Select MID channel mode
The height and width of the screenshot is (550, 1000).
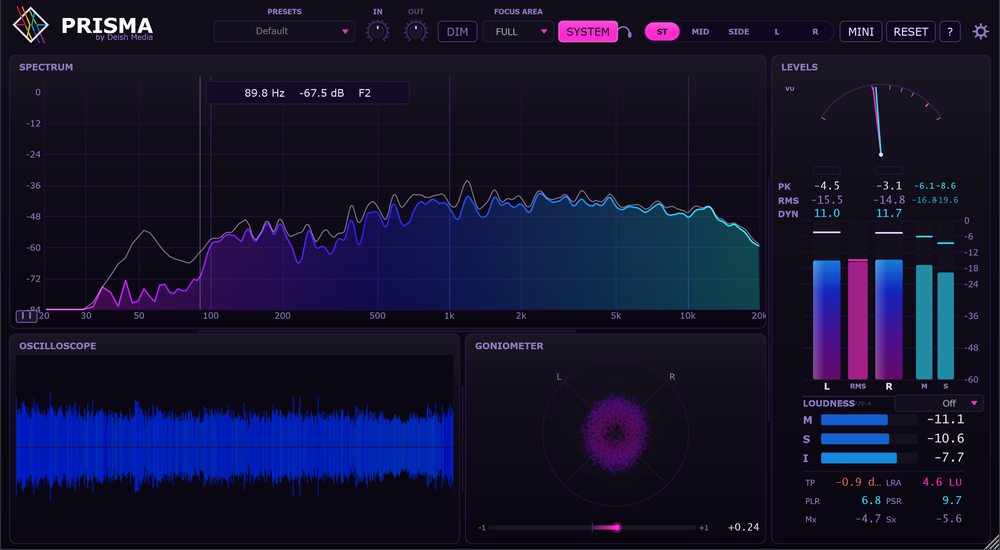pyautogui.click(x=700, y=31)
